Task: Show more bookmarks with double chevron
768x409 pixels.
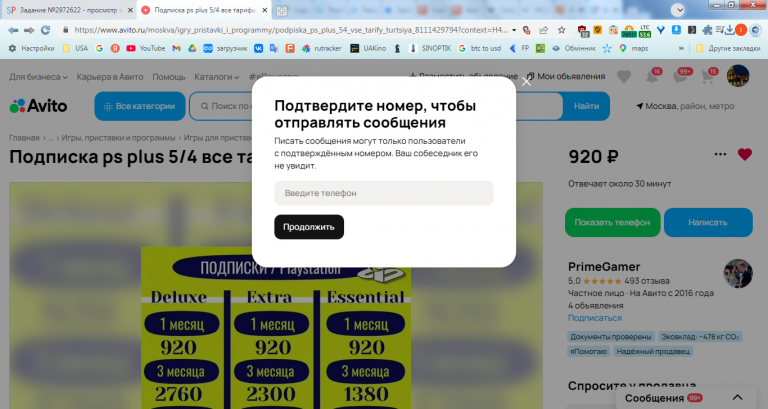Action: 681,48
